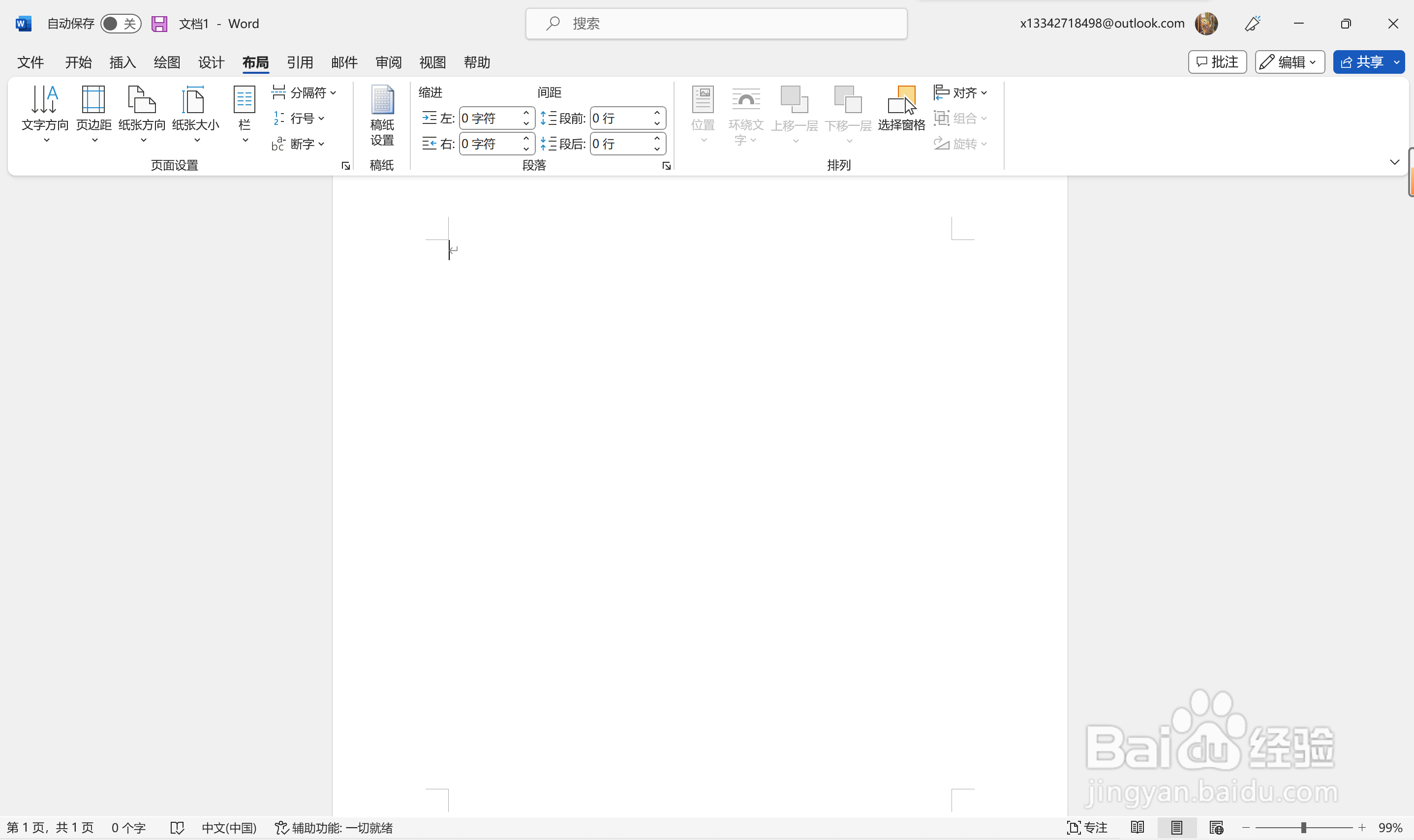Open the File (文件) tab
Viewport: 1414px width, 840px height.
click(x=31, y=62)
